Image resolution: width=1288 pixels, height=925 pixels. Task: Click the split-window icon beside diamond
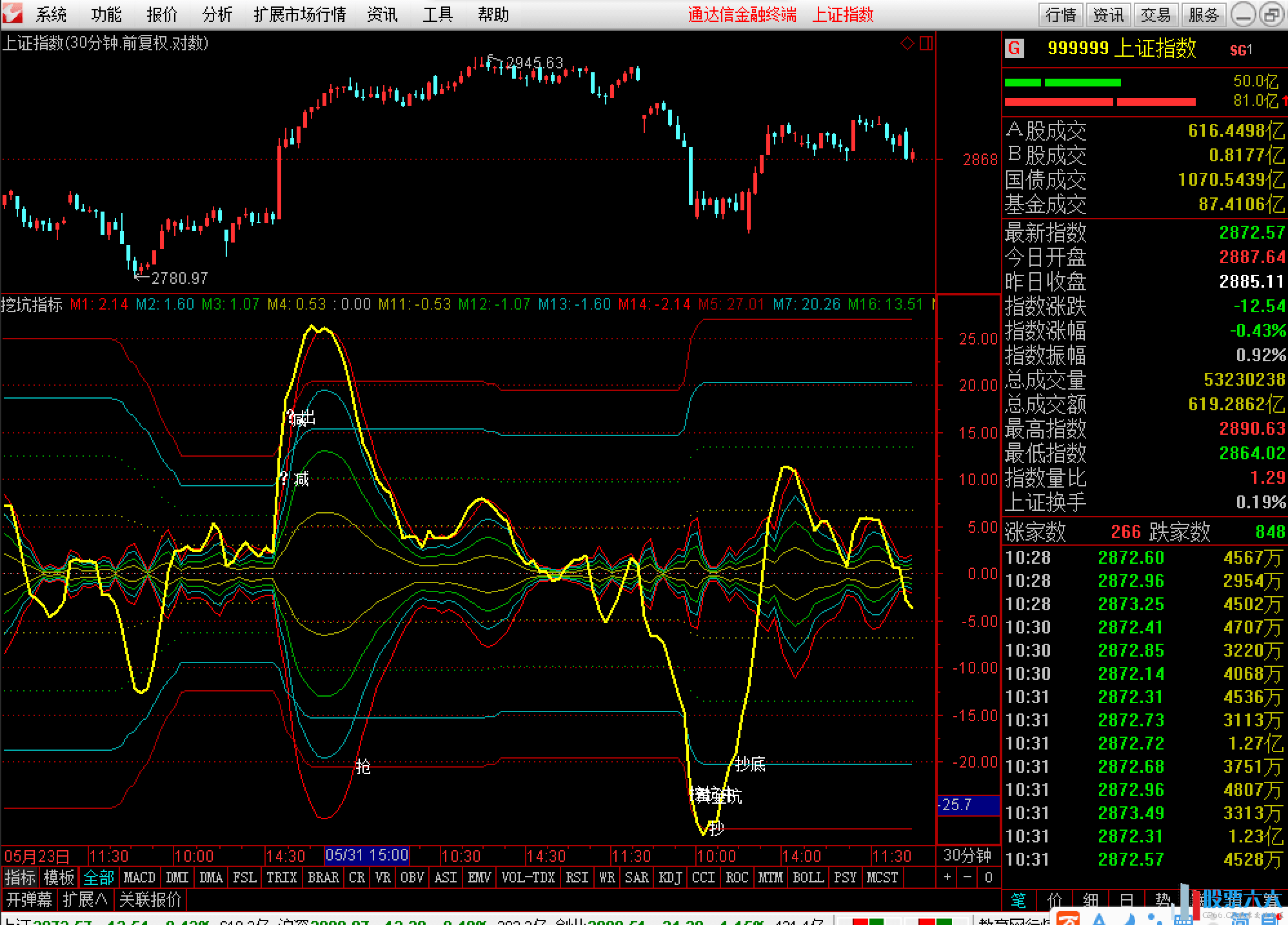tap(926, 44)
